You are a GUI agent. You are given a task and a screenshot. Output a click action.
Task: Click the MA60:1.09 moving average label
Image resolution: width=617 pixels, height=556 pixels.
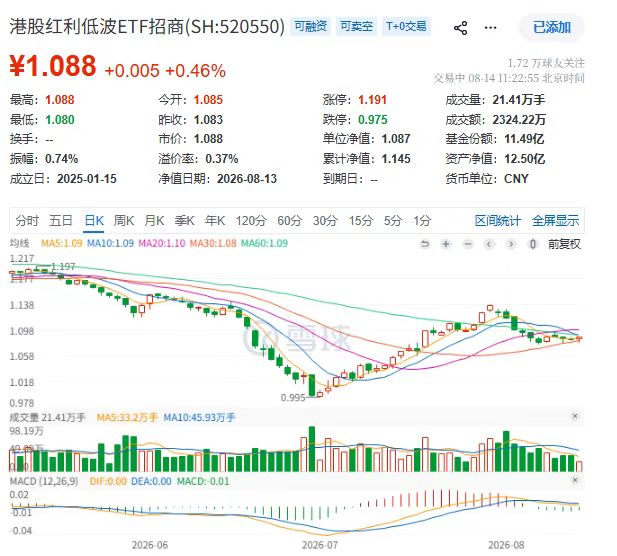point(264,244)
